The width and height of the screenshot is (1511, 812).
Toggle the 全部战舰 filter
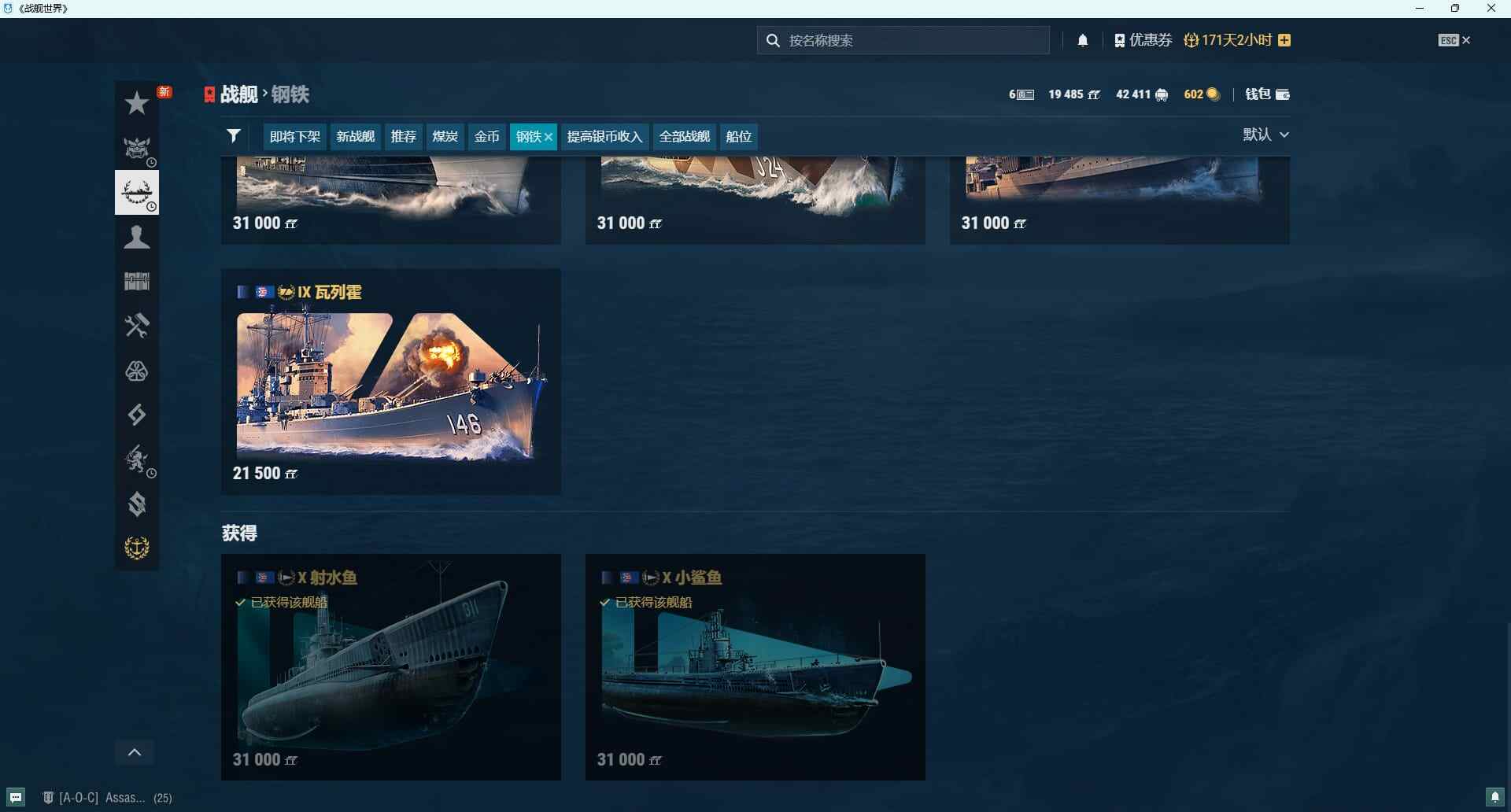click(x=685, y=137)
